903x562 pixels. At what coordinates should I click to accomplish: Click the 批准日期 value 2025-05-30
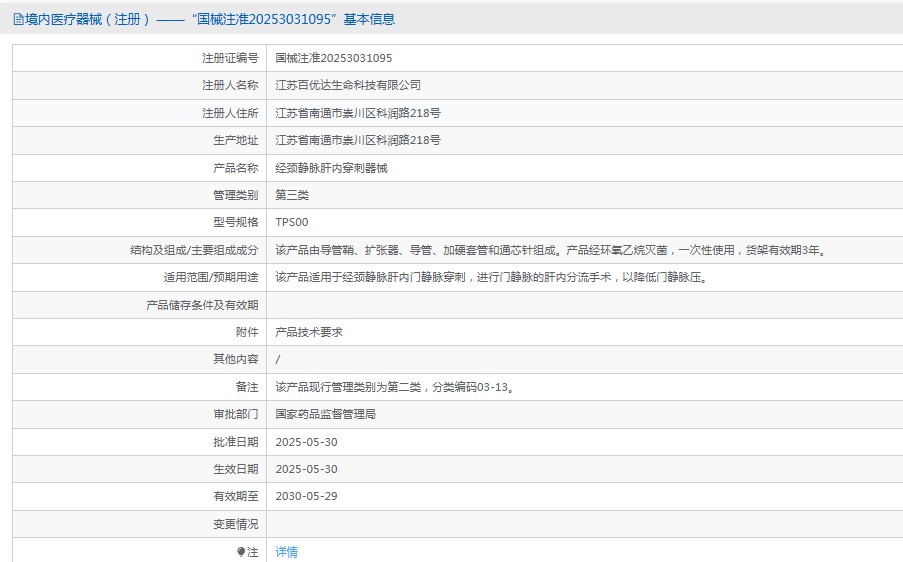[x=306, y=442]
